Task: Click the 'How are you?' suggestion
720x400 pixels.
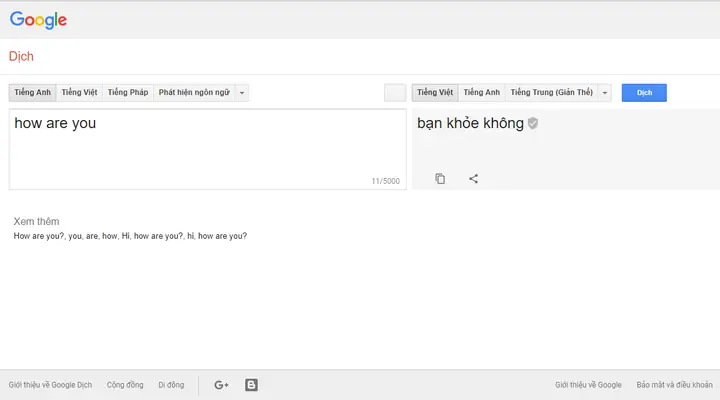Action: pos(39,236)
